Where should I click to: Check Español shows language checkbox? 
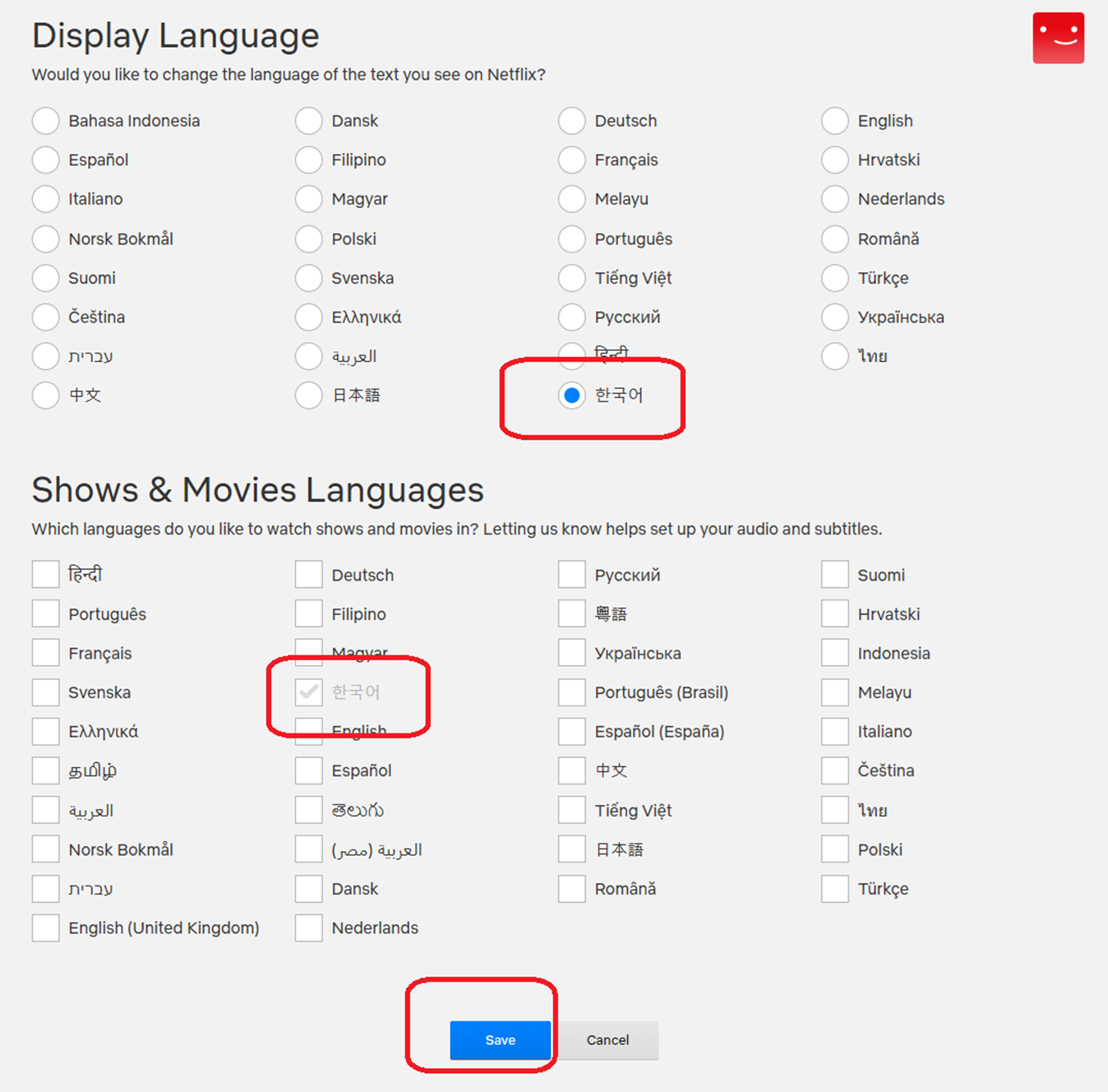[x=308, y=770]
